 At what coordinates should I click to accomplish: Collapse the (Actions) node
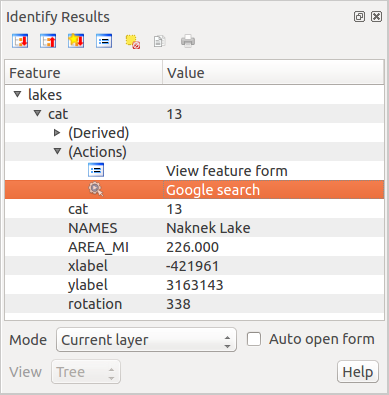click(x=57, y=151)
